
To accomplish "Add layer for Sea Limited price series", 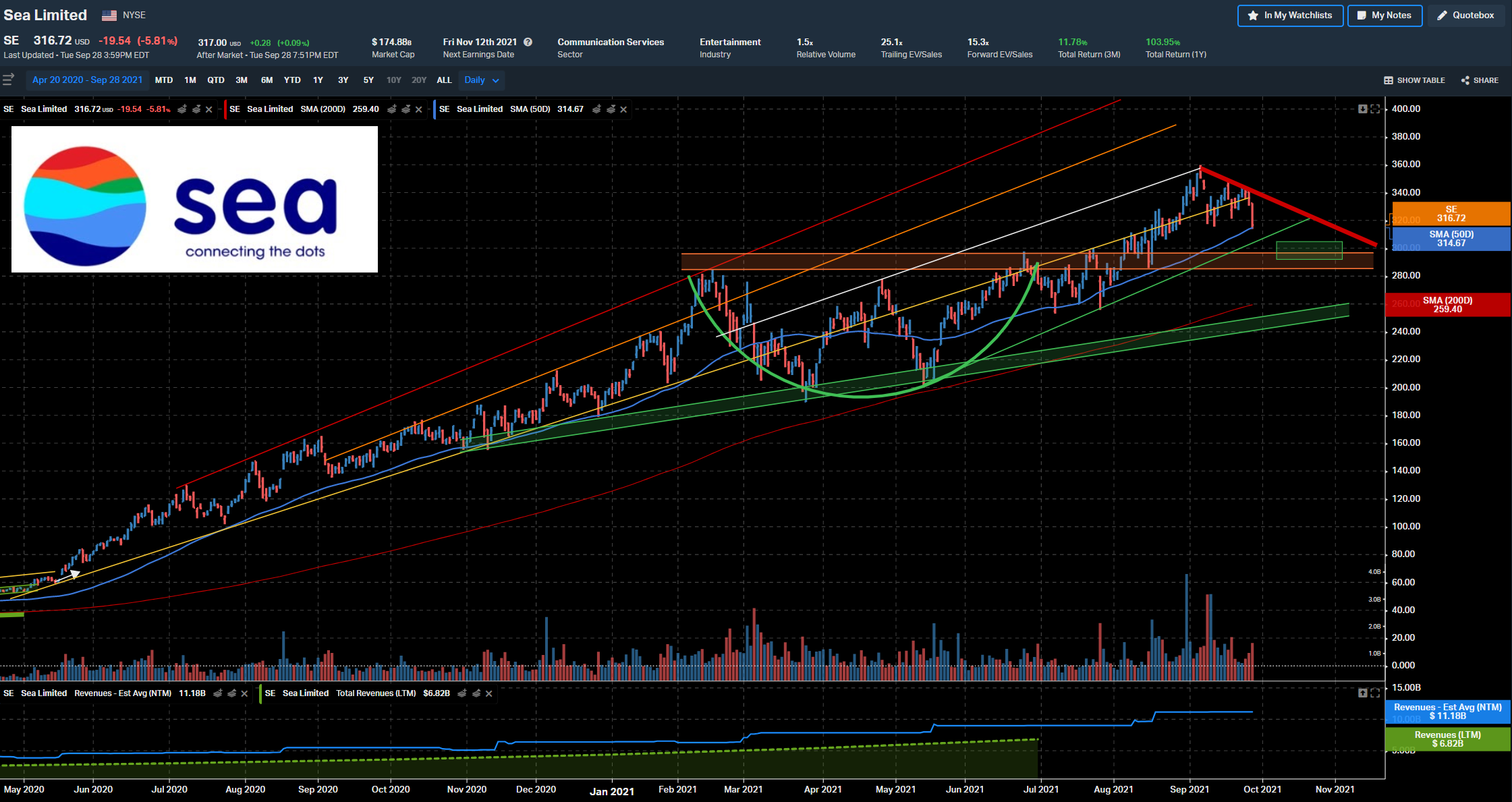I will (182, 109).
